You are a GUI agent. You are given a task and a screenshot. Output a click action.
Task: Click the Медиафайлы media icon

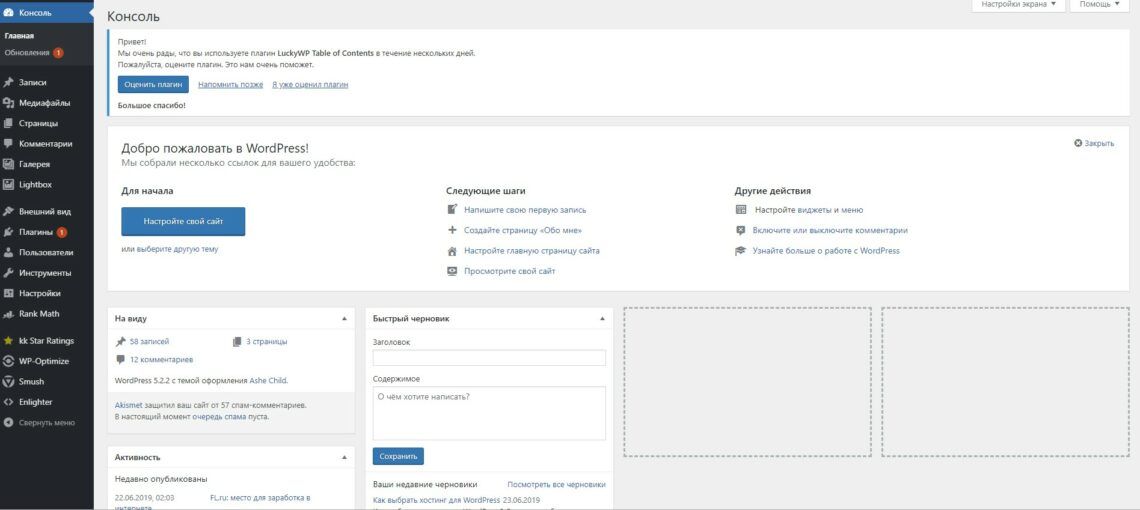9,103
